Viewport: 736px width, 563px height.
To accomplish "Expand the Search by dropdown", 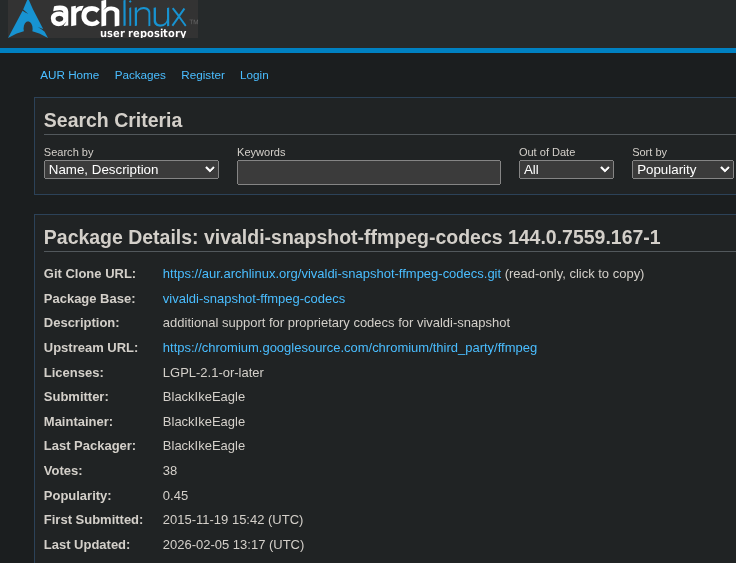I will pyautogui.click(x=131, y=170).
